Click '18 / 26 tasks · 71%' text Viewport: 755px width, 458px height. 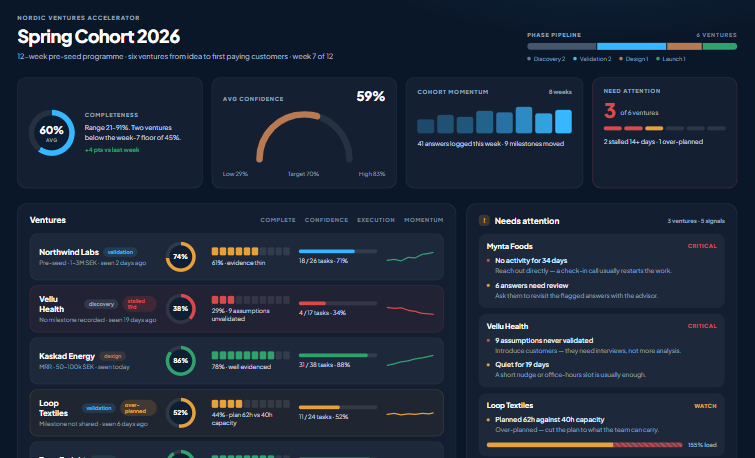(x=323, y=261)
